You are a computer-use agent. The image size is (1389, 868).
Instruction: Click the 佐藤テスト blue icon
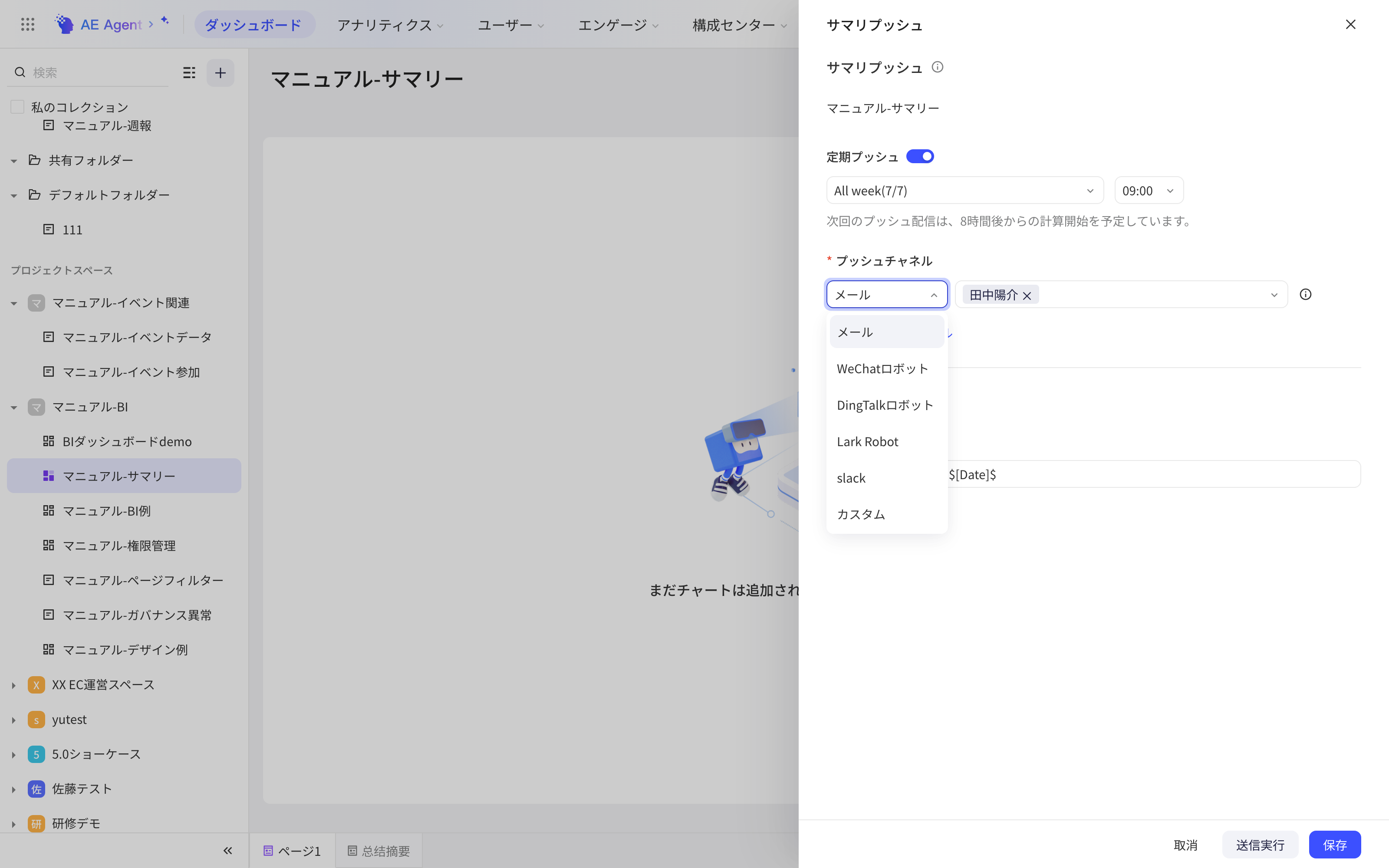tap(36, 789)
